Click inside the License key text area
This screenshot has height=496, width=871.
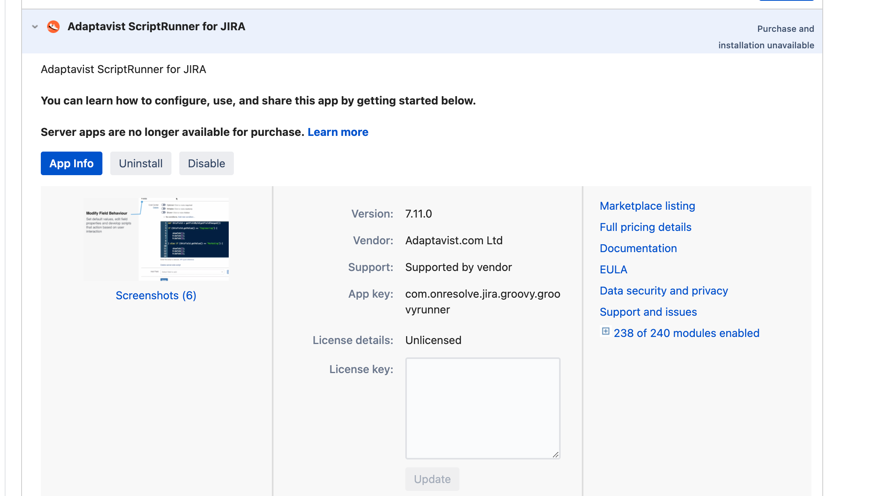click(482, 407)
